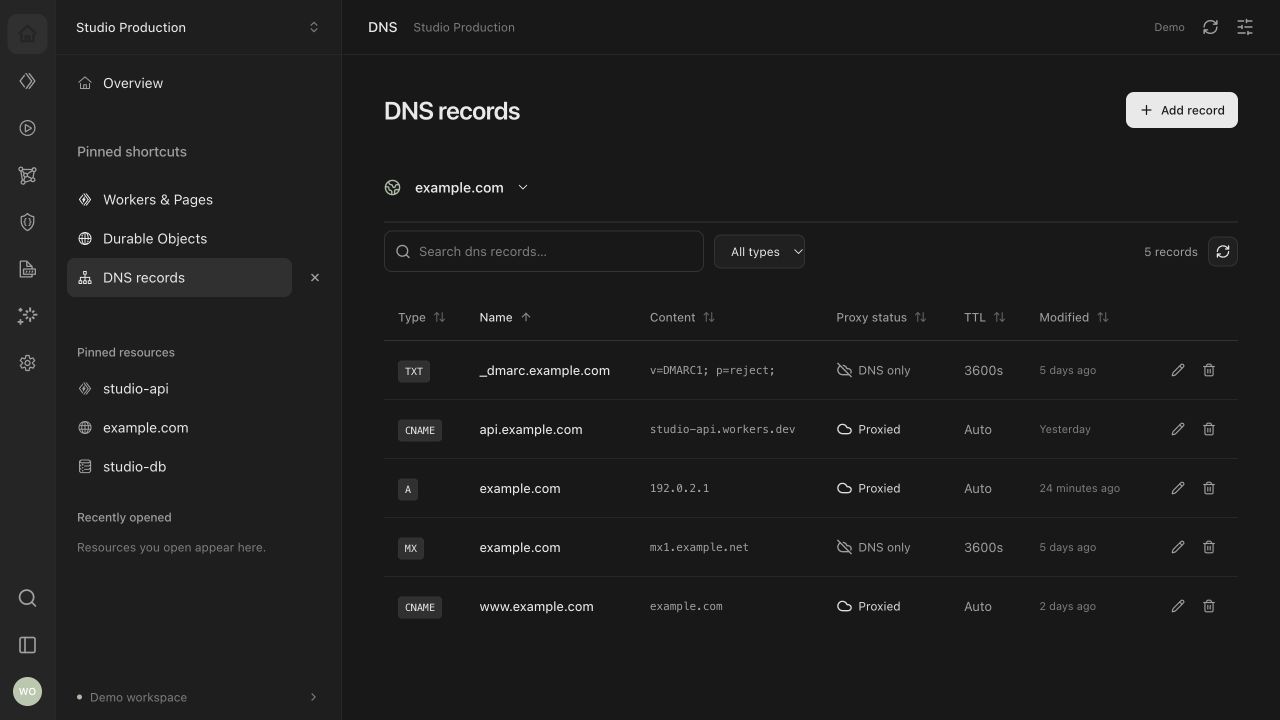Delete the api.example.com CNAME record

coord(1209,429)
